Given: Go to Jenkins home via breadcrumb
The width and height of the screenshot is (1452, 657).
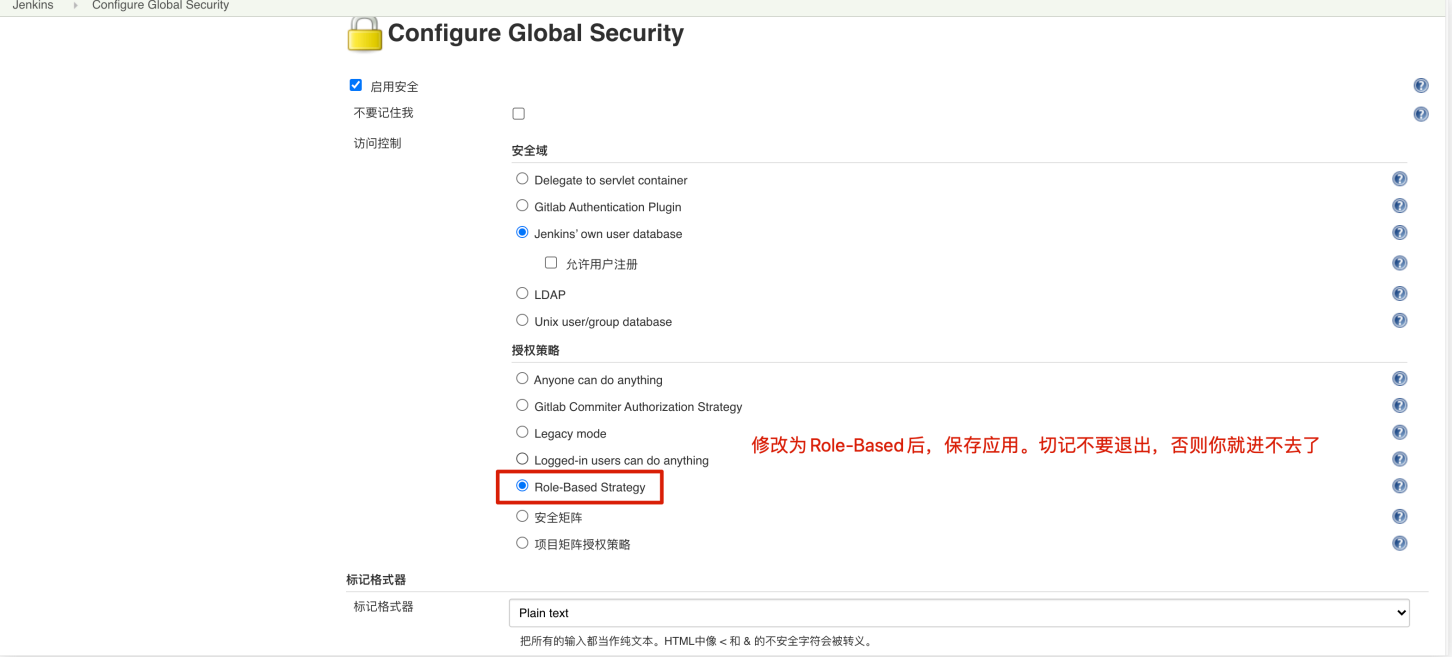Looking at the screenshot, I should pyautogui.click(x=33, y=6).
